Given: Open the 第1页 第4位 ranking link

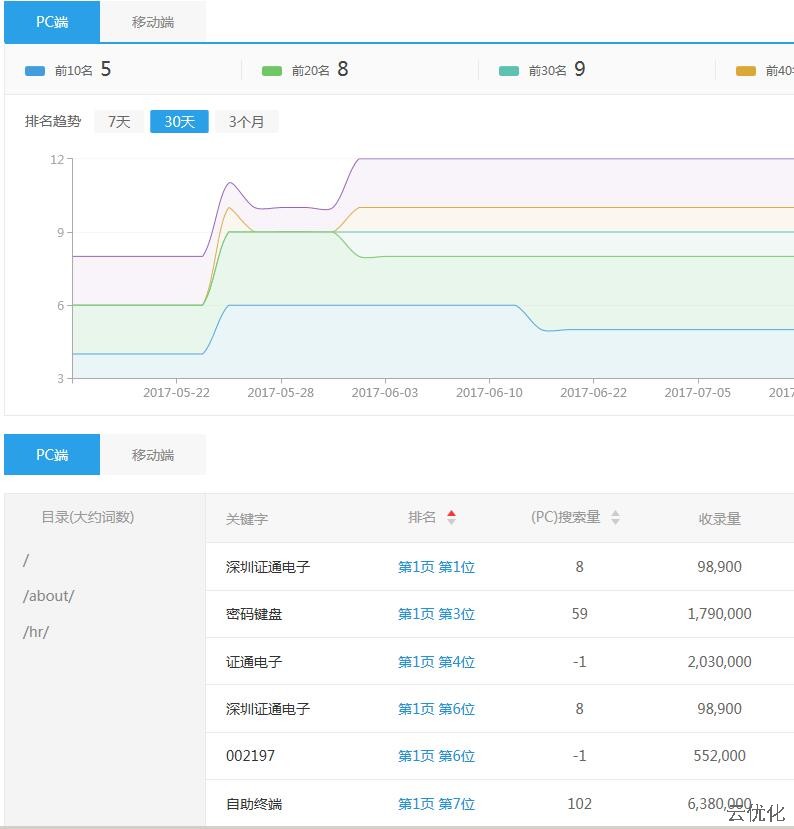Looking at the screenshot, I should pyautogui.click(x=436, y=661).
